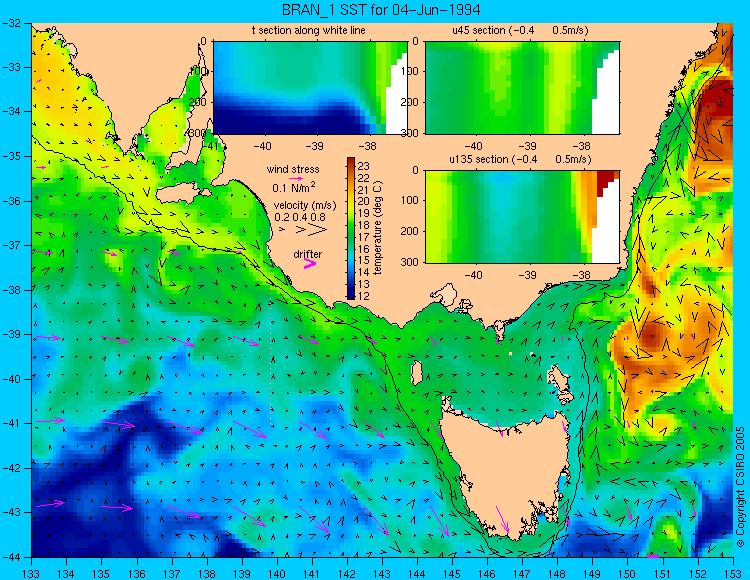The height and width of the screenshot is (580, 750).
Task: Click latitude axis label '-44'
Action: 11,557
